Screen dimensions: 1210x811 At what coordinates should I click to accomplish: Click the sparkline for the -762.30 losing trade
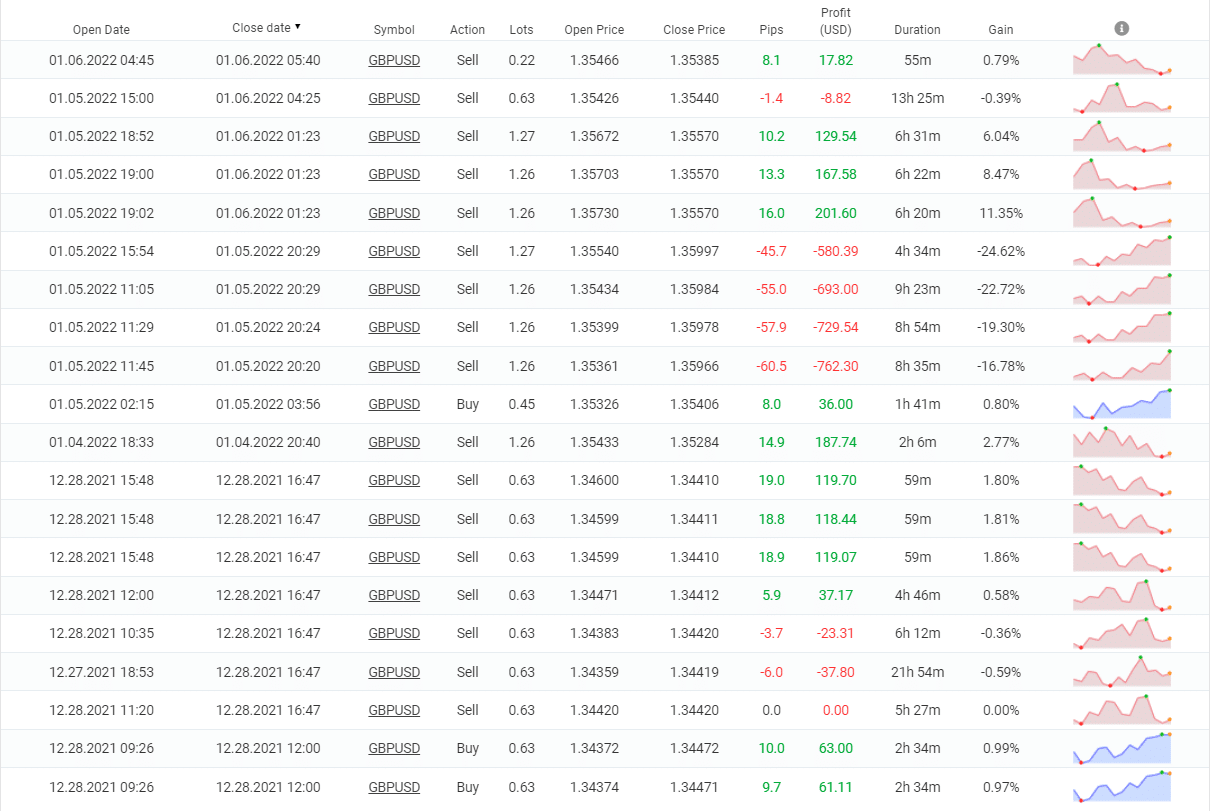tap(1122, 366)
